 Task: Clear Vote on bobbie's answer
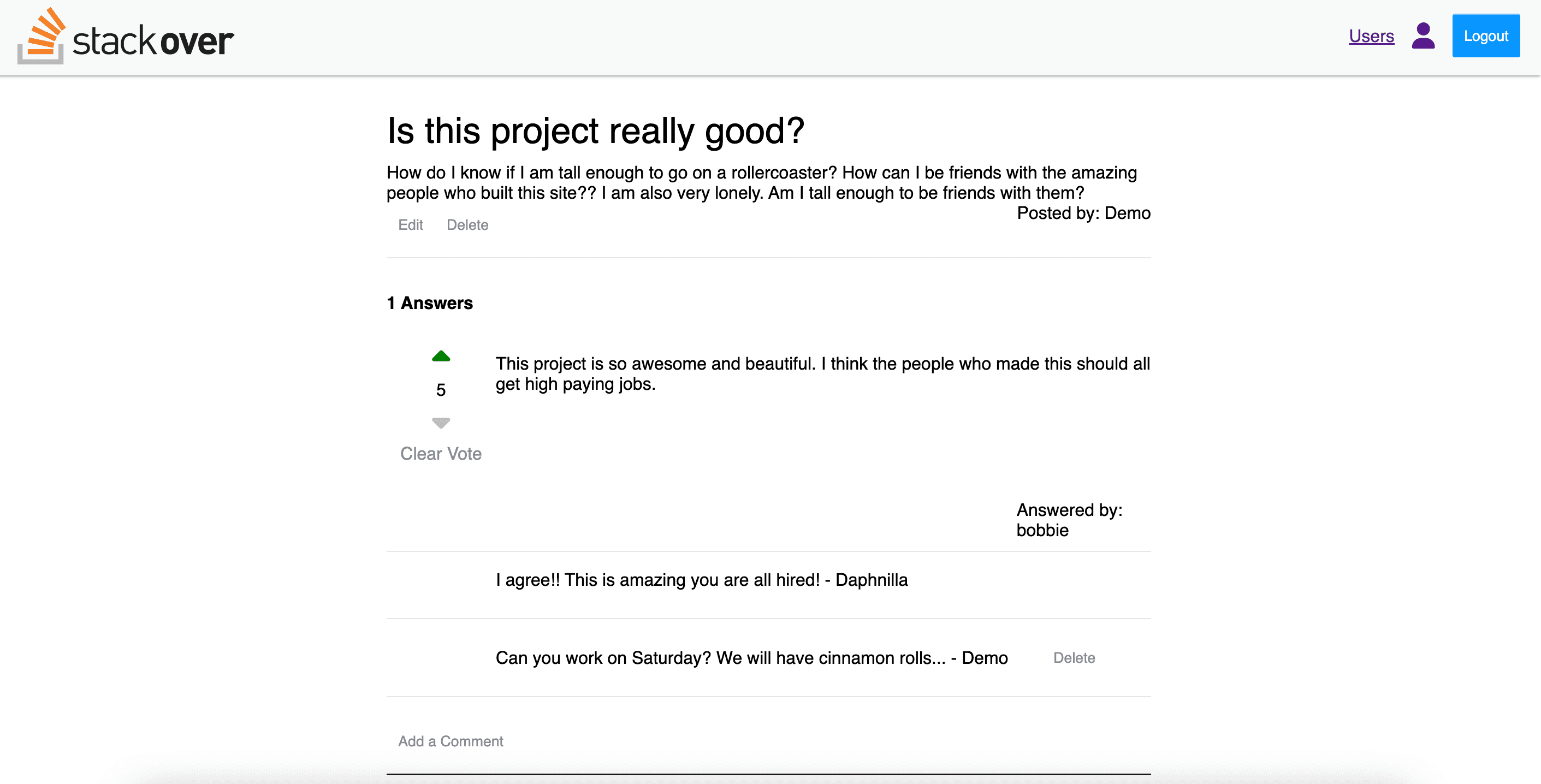tap(441, 454)
